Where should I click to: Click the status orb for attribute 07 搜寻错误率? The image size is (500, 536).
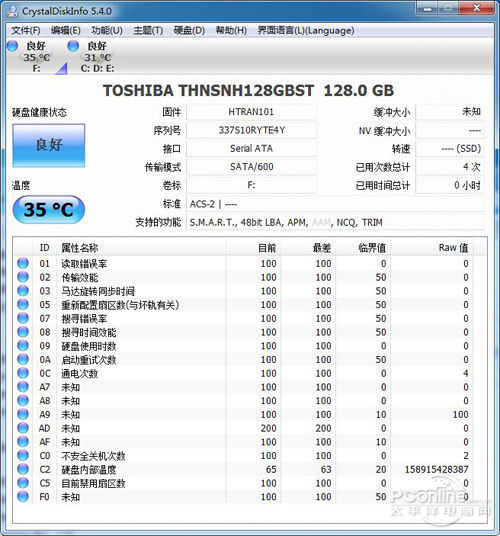pyautogui.click(x=23, y=318)
